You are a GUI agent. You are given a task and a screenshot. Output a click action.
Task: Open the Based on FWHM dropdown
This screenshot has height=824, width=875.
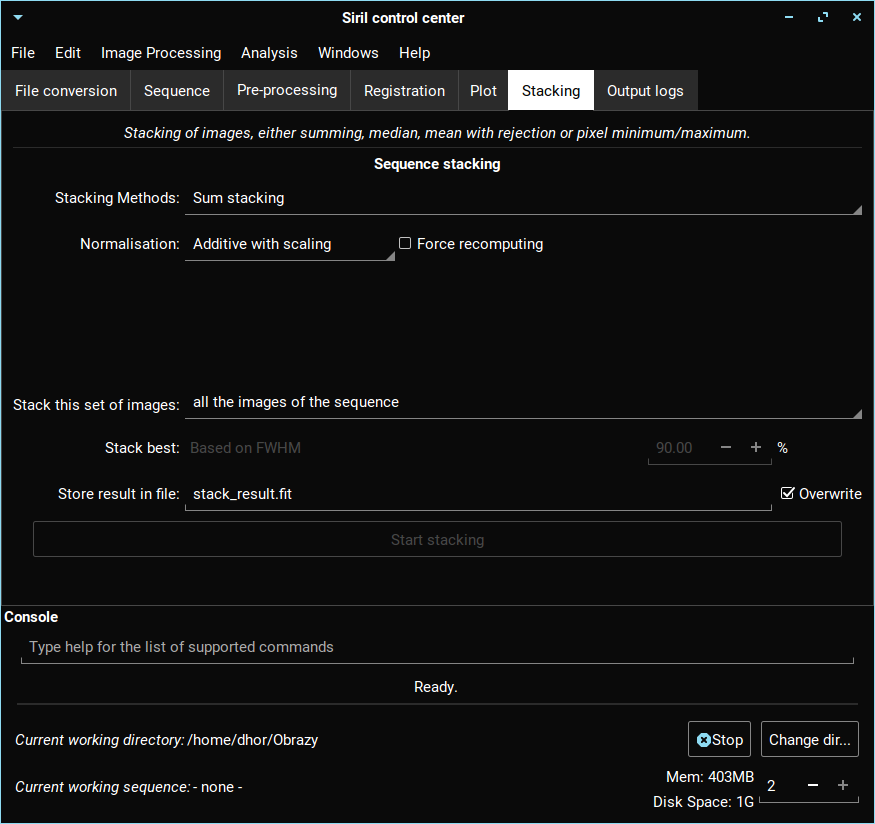(x=413, y=448)
